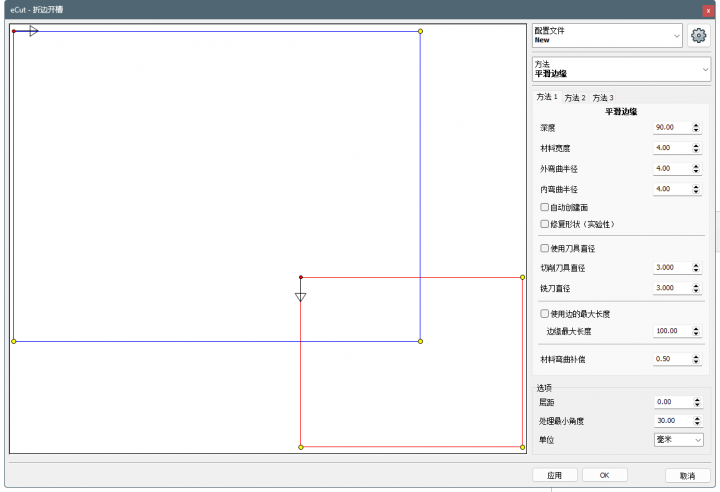Screen dimensions: 720x492
Task: Switch to the 方法 2 tab
Action: coord(574,98)
